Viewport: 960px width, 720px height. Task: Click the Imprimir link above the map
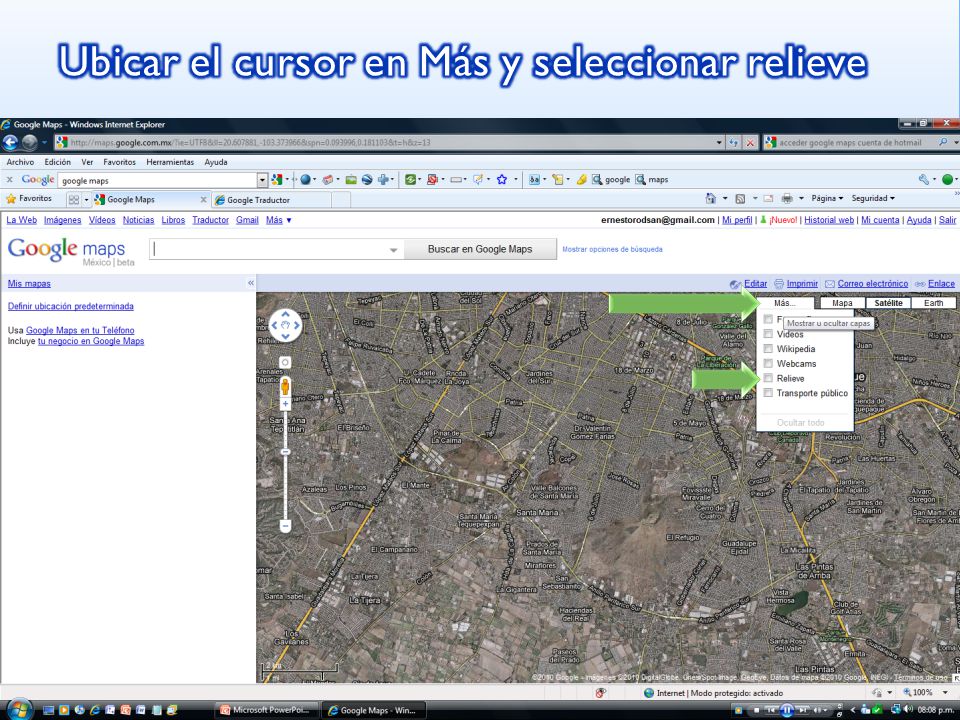pos(802,283)
